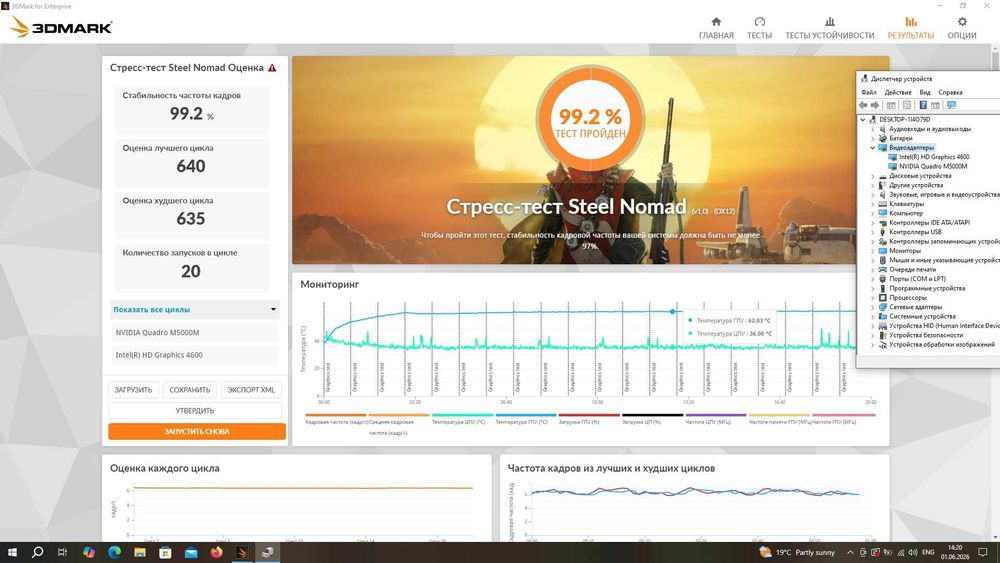Image resolution: width=1000 pixels, height=563 pixels.
Task: Select NVIDIA Quadro M5000M in Device Manager tree
Action: pyautogui.click(x=933, y=166)
